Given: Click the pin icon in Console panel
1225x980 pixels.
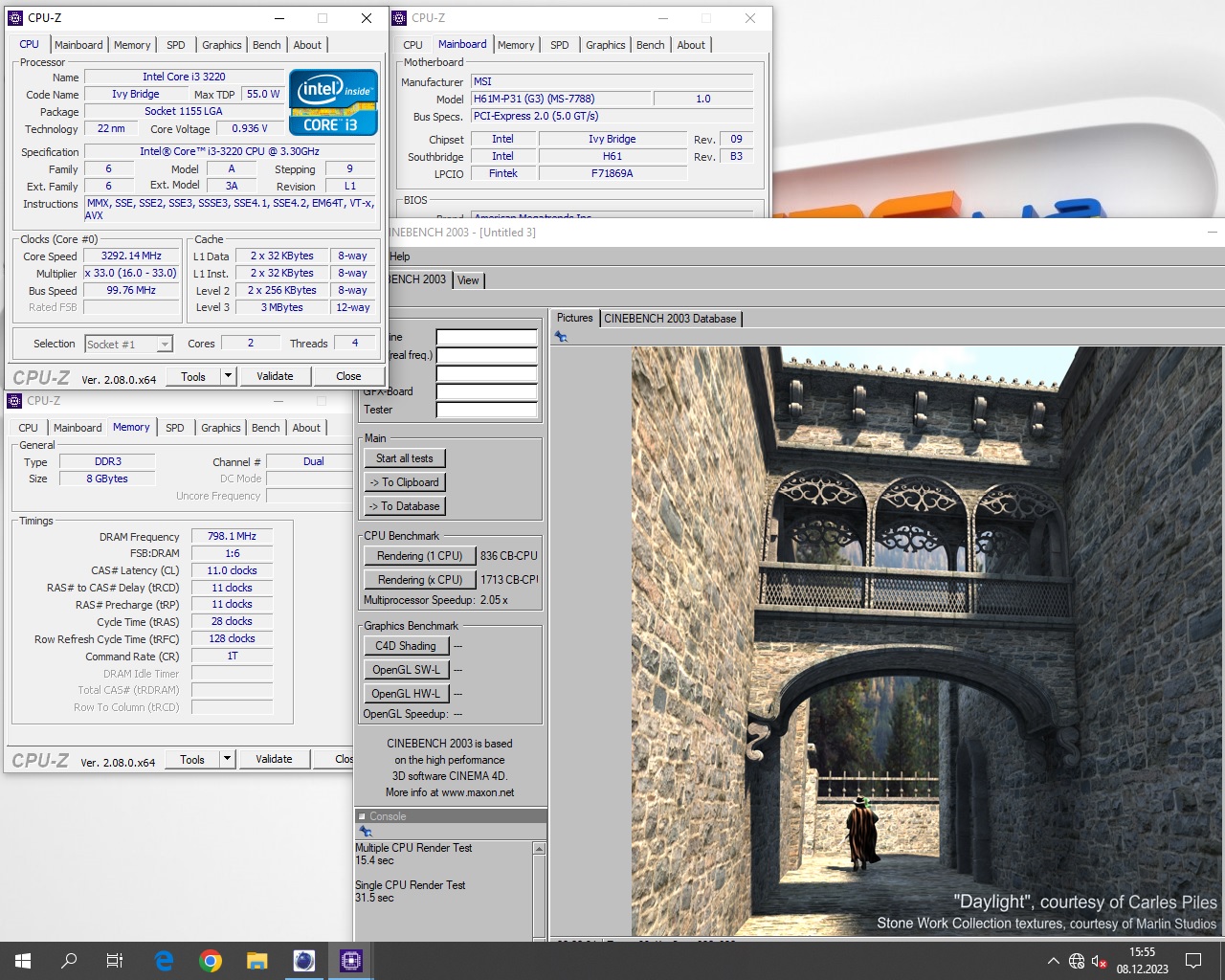Looking at the screenshot, I should 365,832.
